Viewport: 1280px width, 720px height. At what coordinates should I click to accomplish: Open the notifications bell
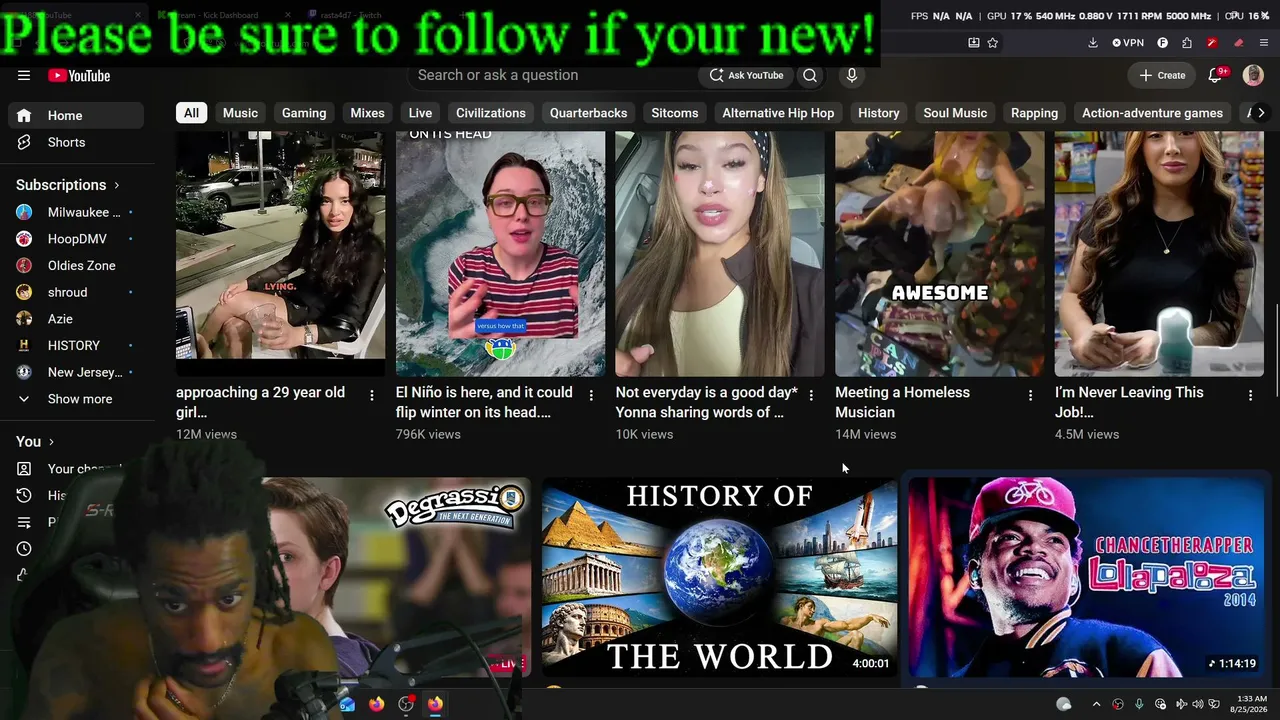click(1216, 75)
